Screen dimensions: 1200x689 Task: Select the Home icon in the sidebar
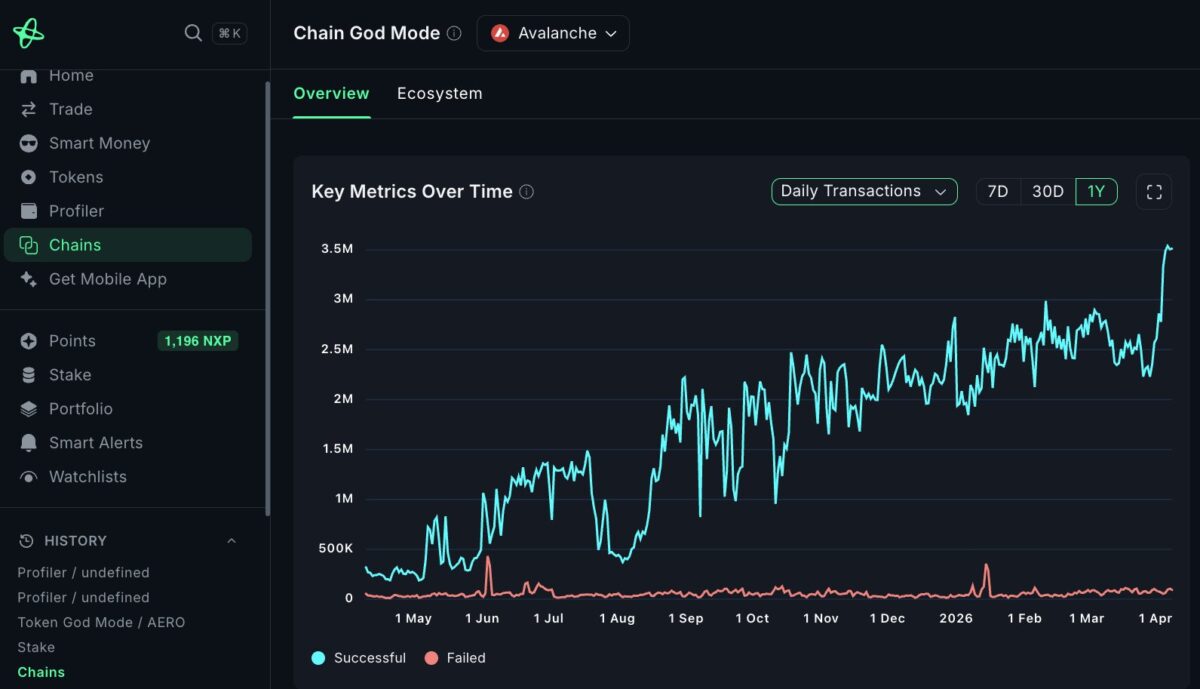tap(28, 75)
